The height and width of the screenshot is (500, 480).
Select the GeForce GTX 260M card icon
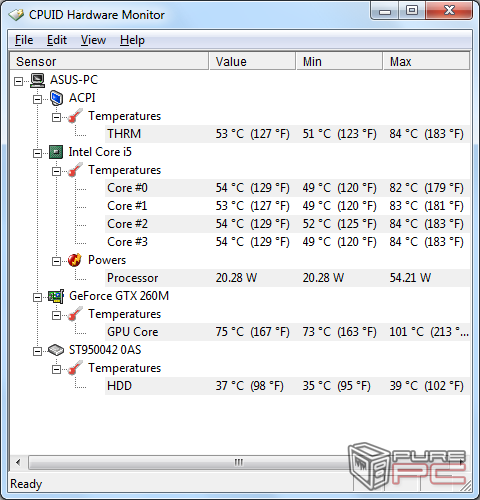click(x=56, y=296)
